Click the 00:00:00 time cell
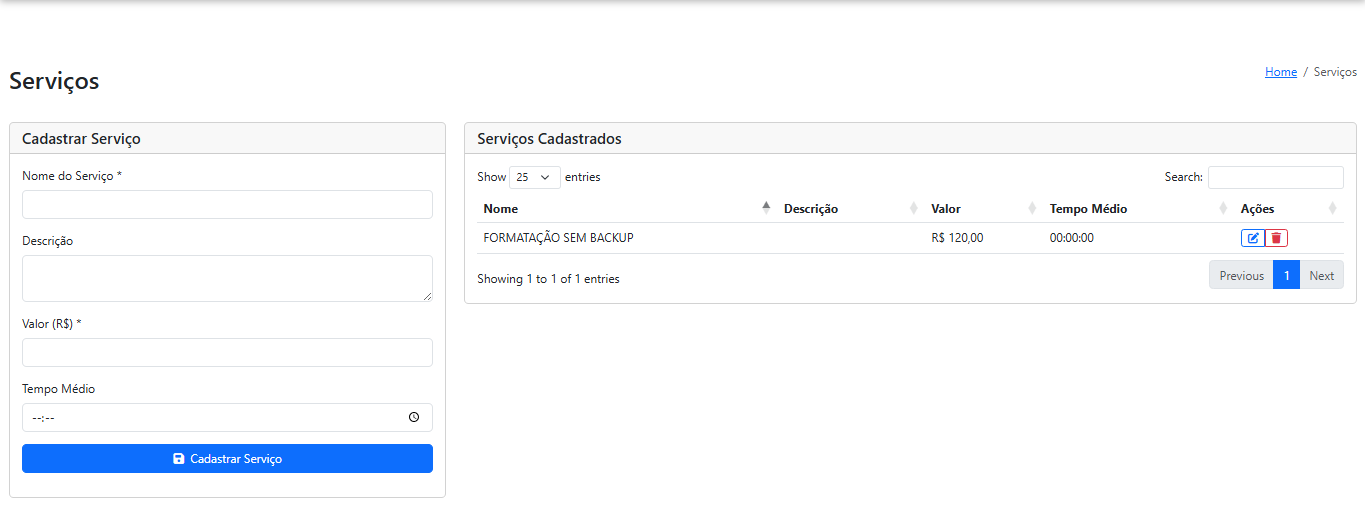The width and height of the screenshot is (1365, 528). coord(1139,238)
